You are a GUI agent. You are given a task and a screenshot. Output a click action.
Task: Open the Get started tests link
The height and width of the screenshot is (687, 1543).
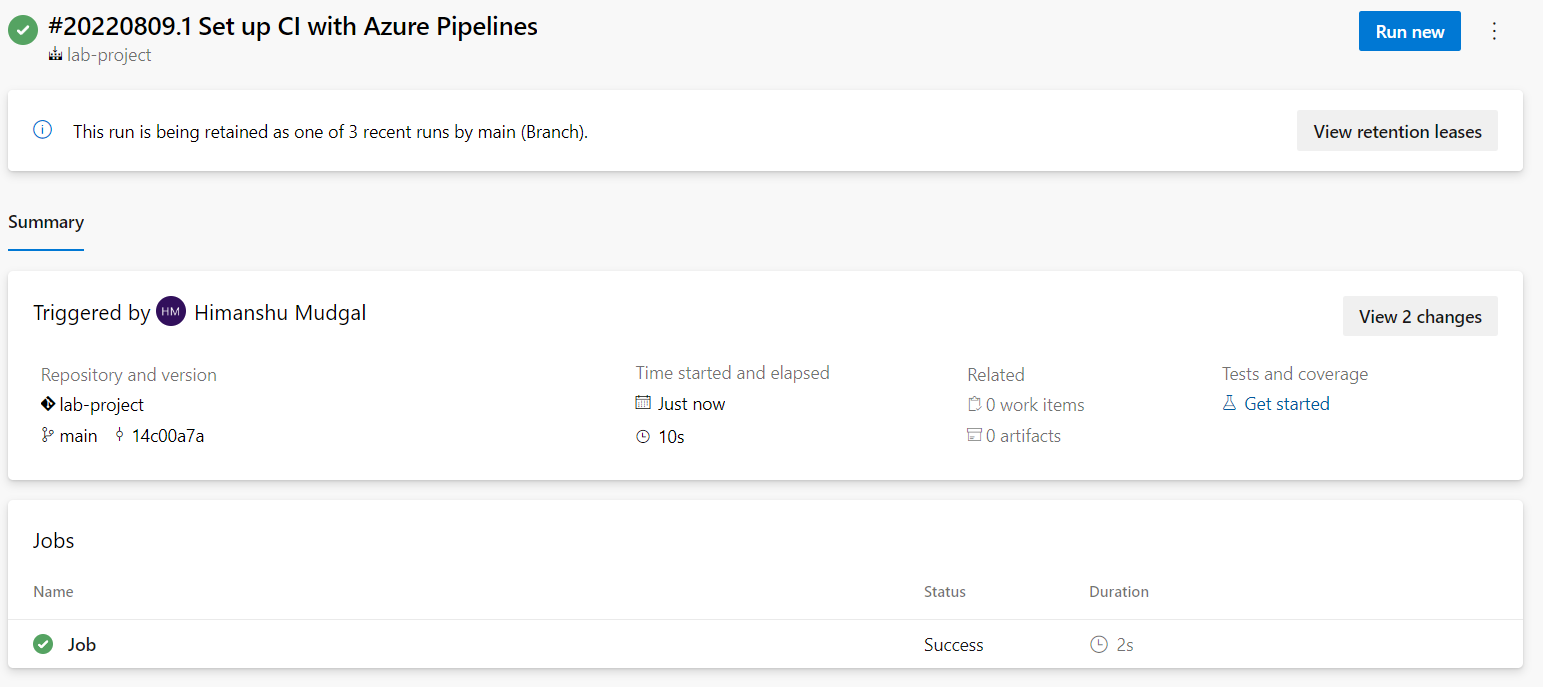pyautogui.click(x=1286, y=404)
